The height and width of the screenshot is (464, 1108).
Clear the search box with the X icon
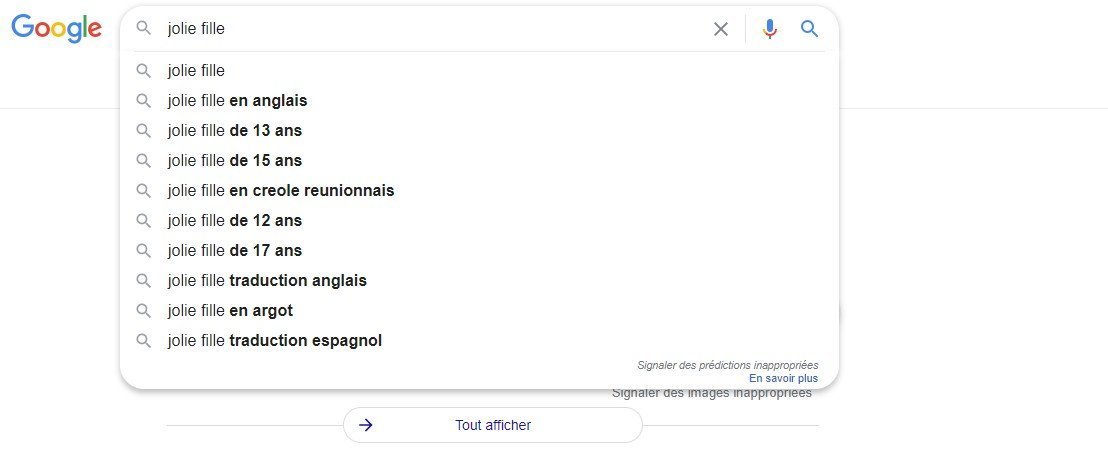click(x=721, y=29)
